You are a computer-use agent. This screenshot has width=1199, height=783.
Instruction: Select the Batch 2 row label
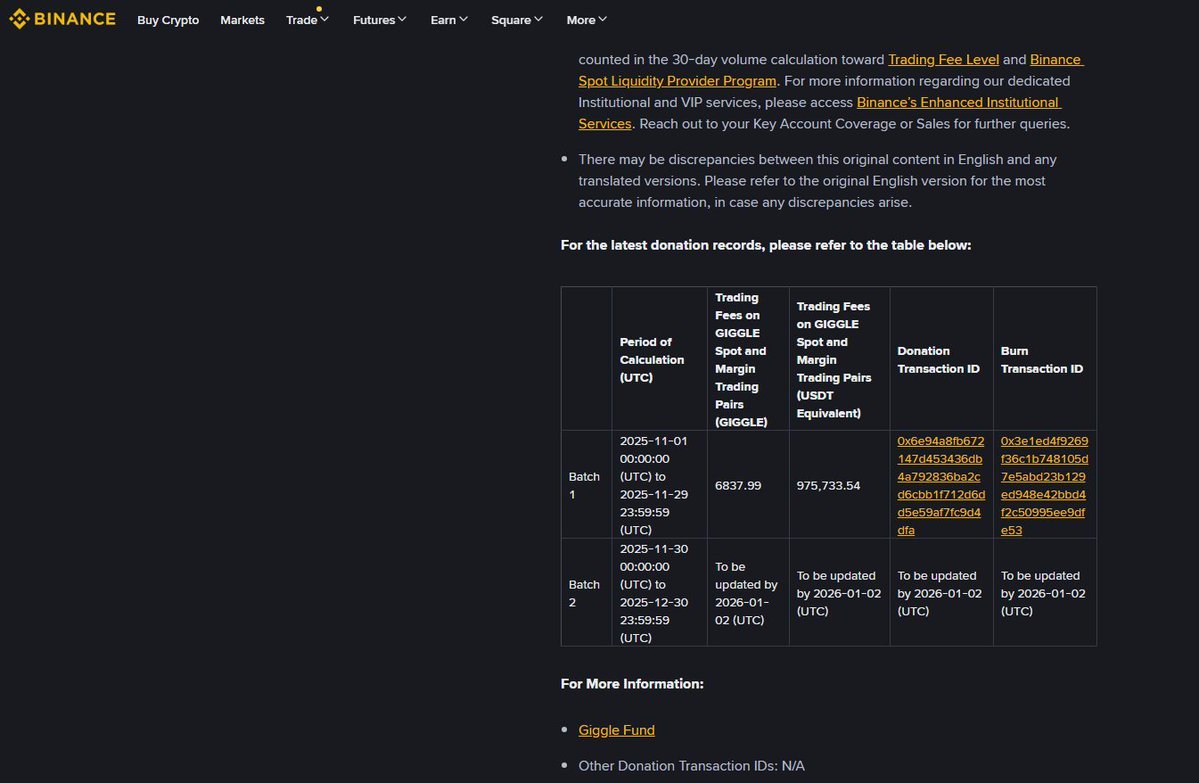(x=584, y=593)
